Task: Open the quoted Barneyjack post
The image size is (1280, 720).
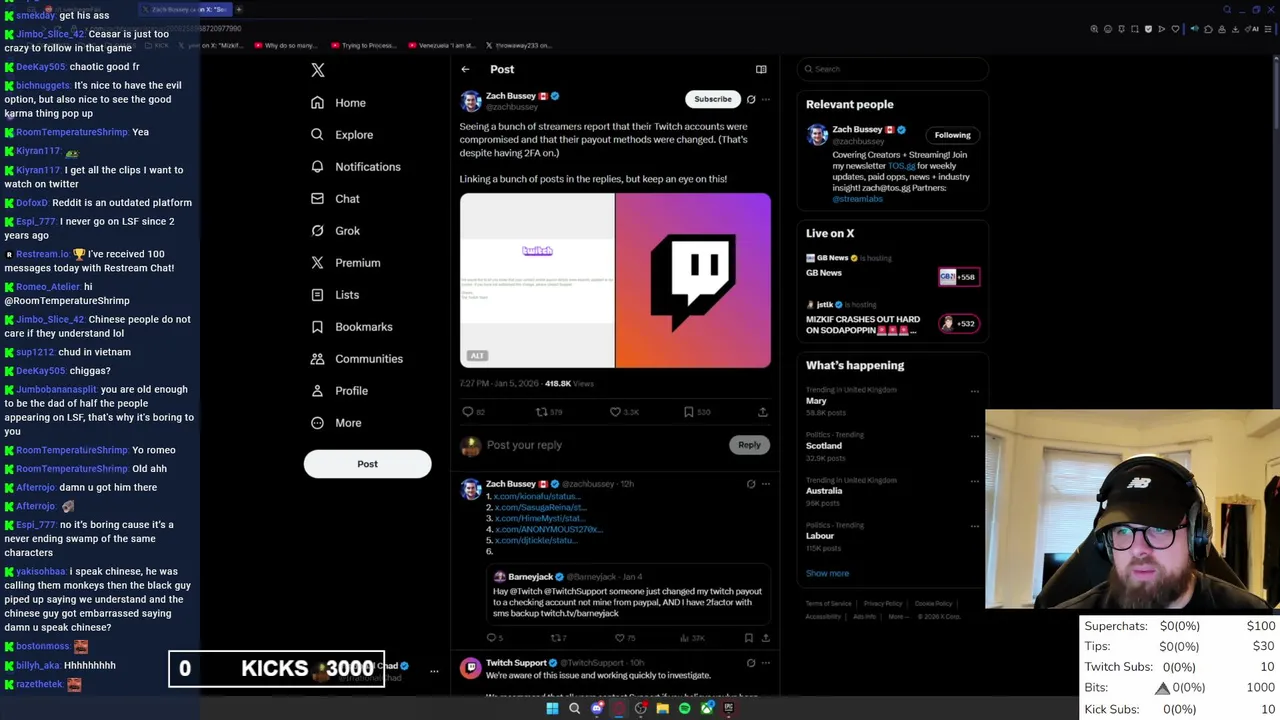Action: pos(628,595)
